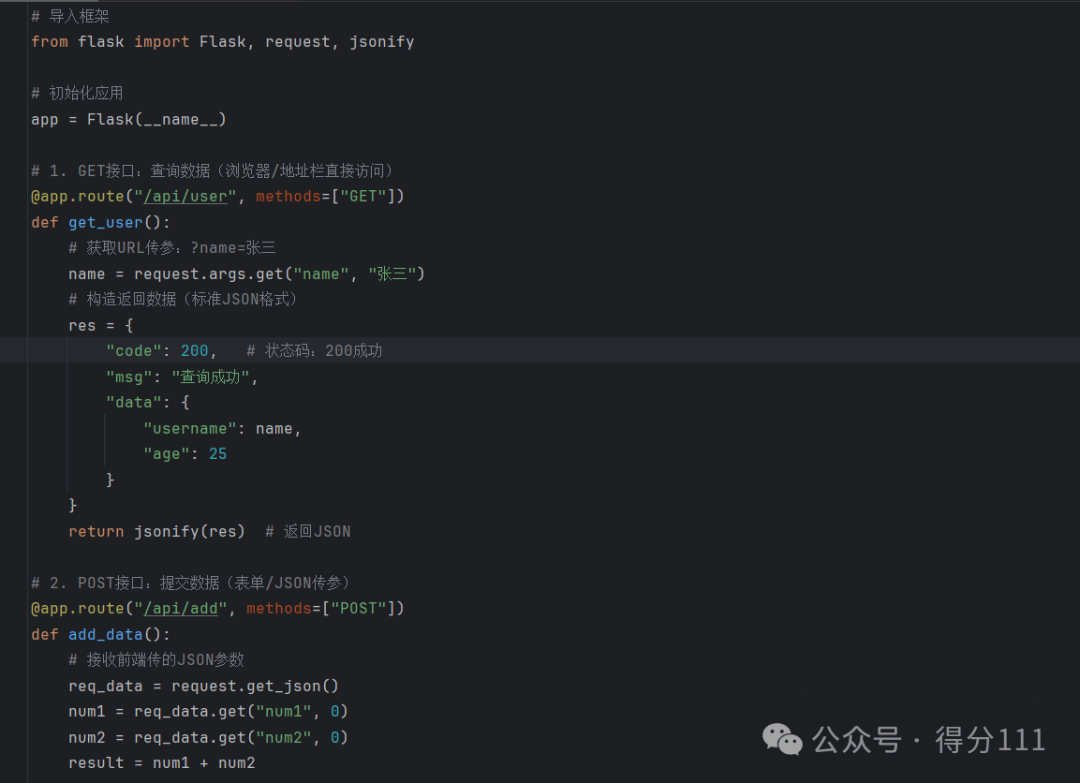Click "jsonify" on the import line

pyautogui.click(x=382, y=42)
